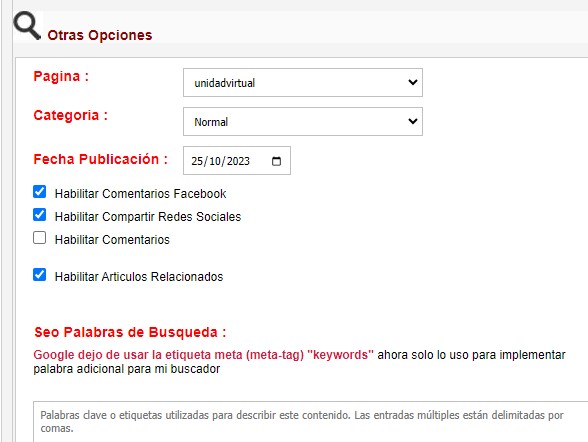Click the magnifying glass icon beside Otras Opciones

(x=27, y=25)
